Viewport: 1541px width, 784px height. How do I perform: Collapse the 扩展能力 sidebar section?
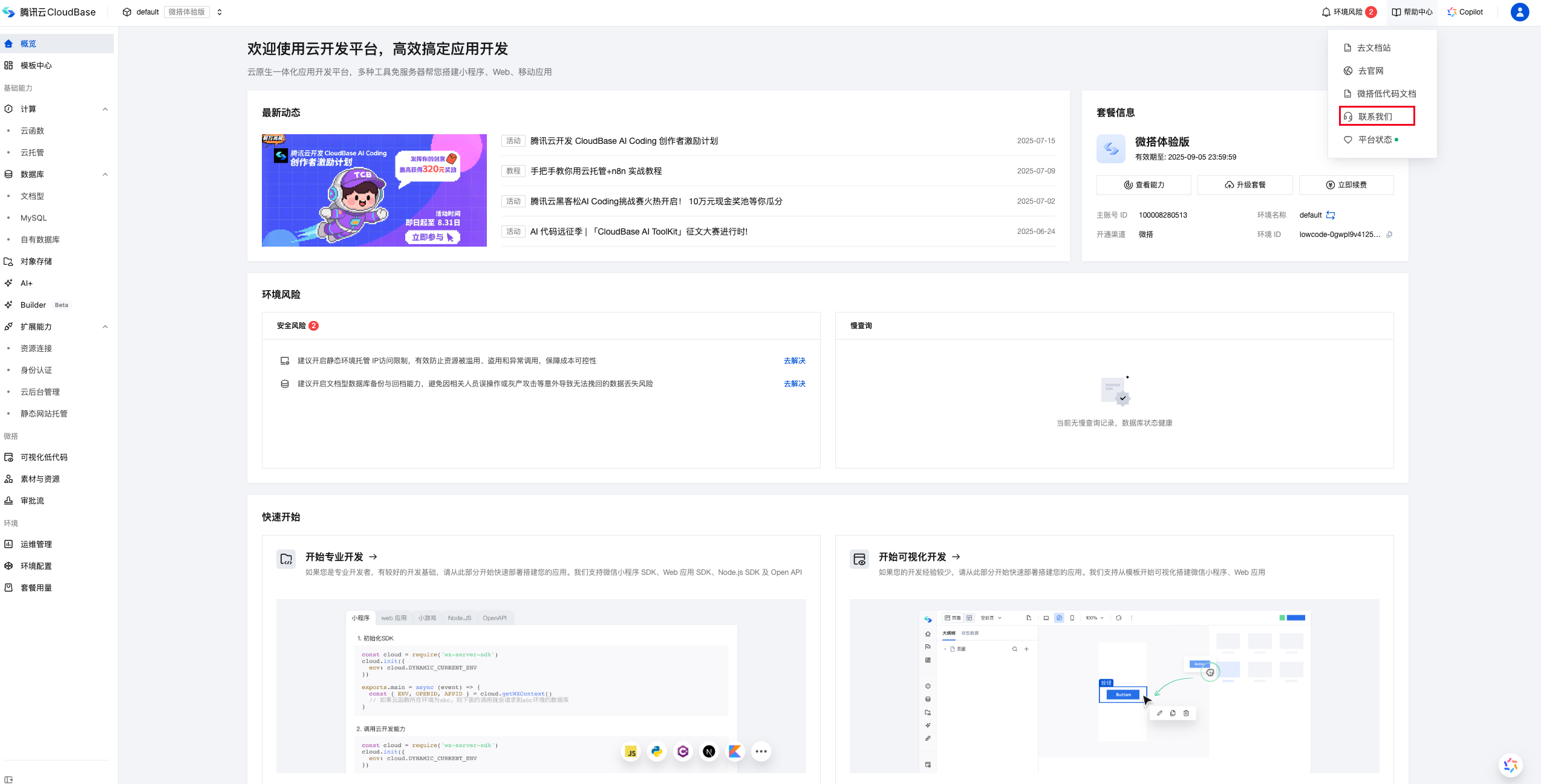pyautogui.click(x=105, y=327)
